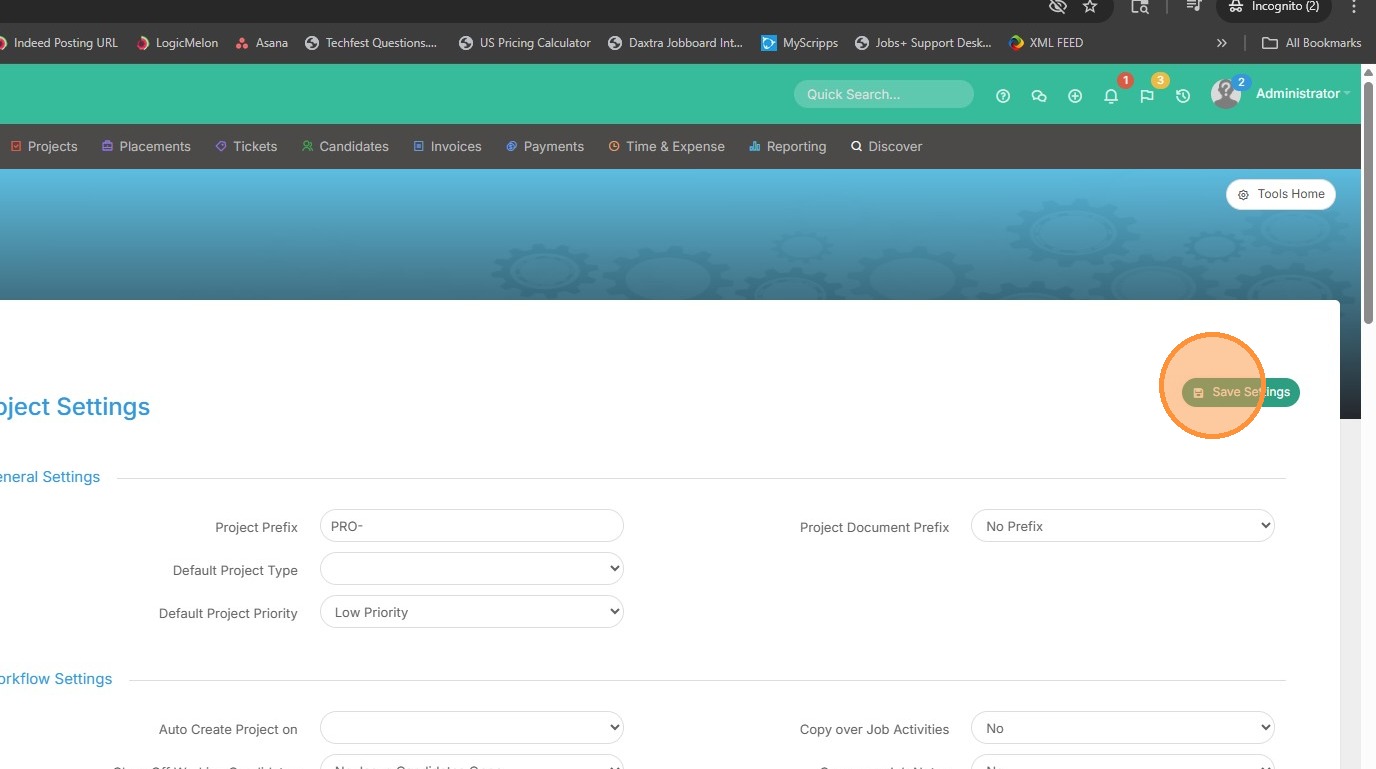Open Daxtra Jobboard bookmark
The width and height of the screenshot is (1376, 769).
tap(676, 43)
